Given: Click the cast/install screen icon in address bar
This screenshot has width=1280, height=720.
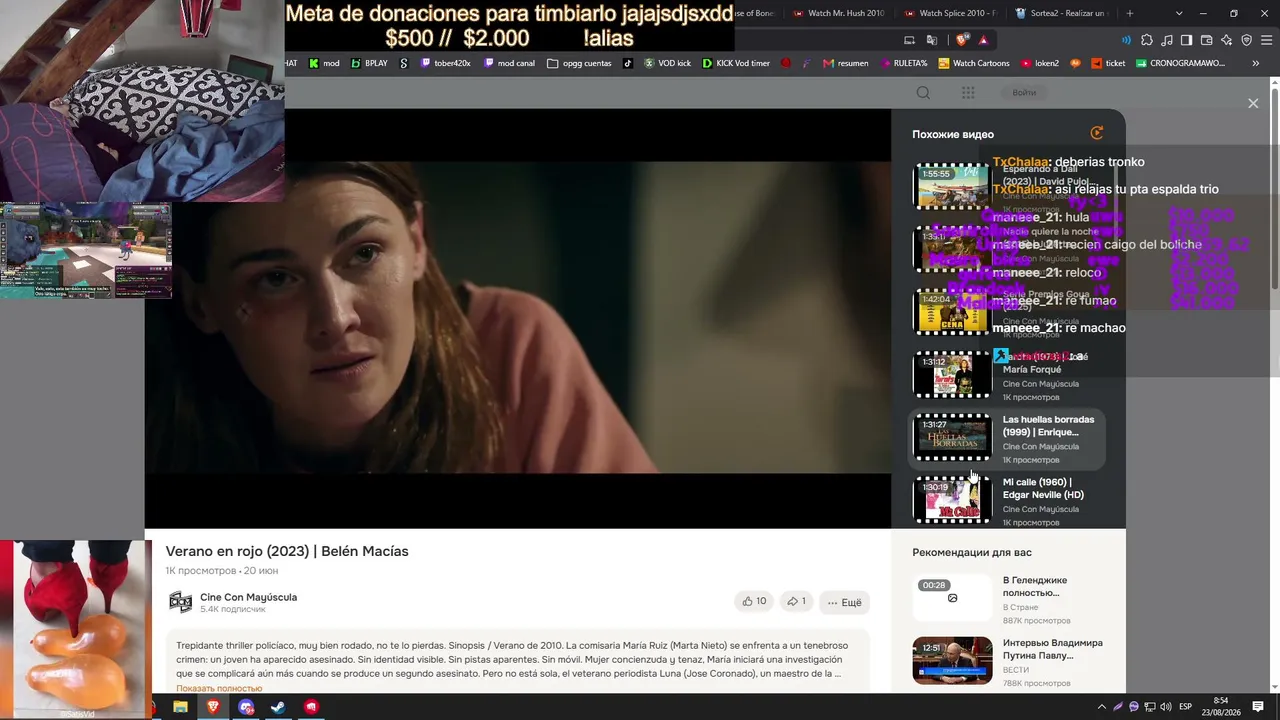Looking at the screenshot, I should point(909,40).
